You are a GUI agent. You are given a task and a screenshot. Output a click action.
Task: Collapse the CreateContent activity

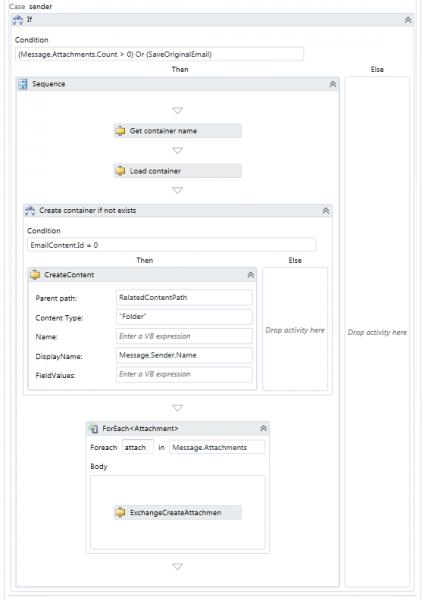pos(251,275)
